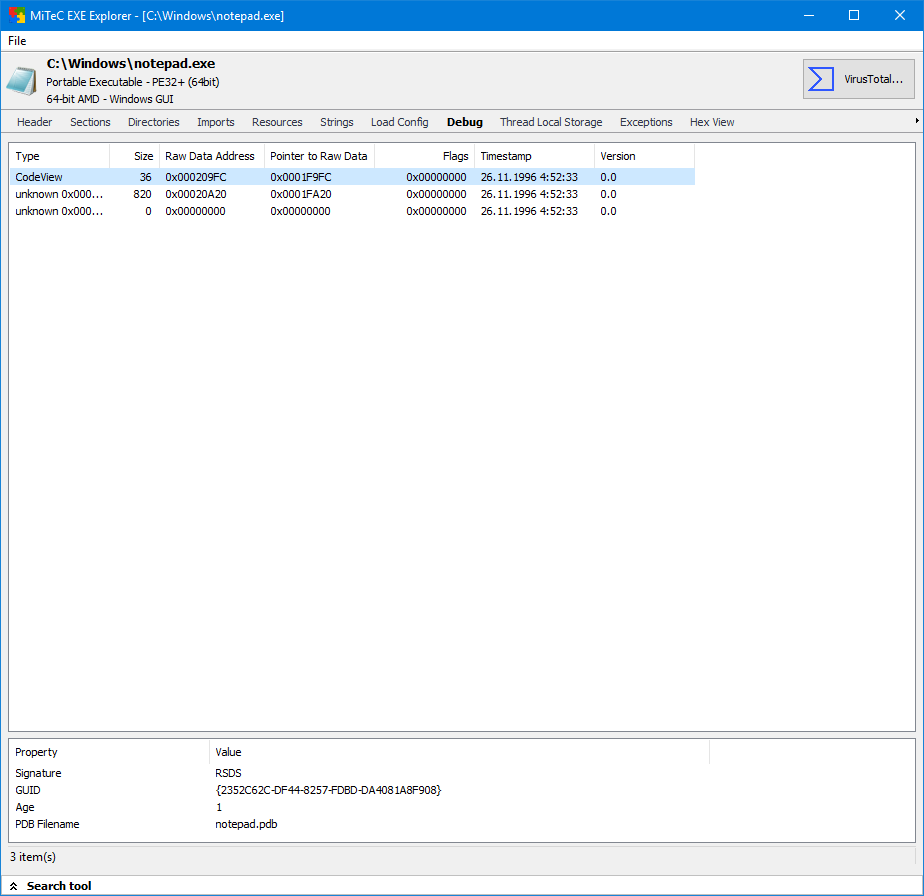Open the Directories tab
Screen dimensions: 924x896
(153, 122)
